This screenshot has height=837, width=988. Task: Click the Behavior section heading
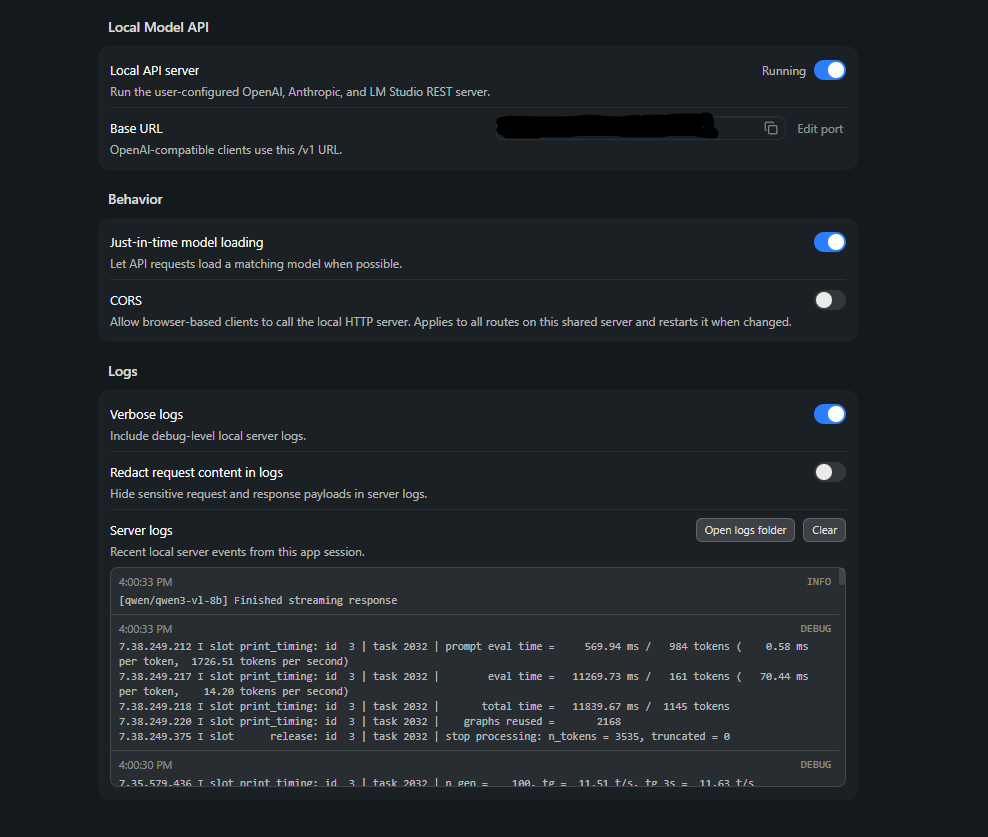135,199
